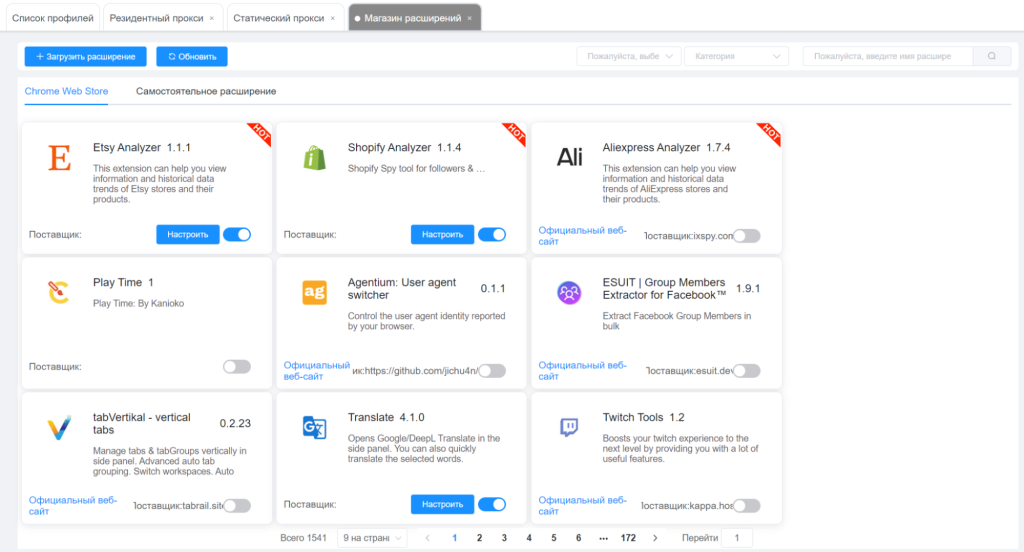The width and height of the screenshot is (1024, 552).
Task: Jump to last page 172
Action: pyautogui.click(x=628, y=538)
